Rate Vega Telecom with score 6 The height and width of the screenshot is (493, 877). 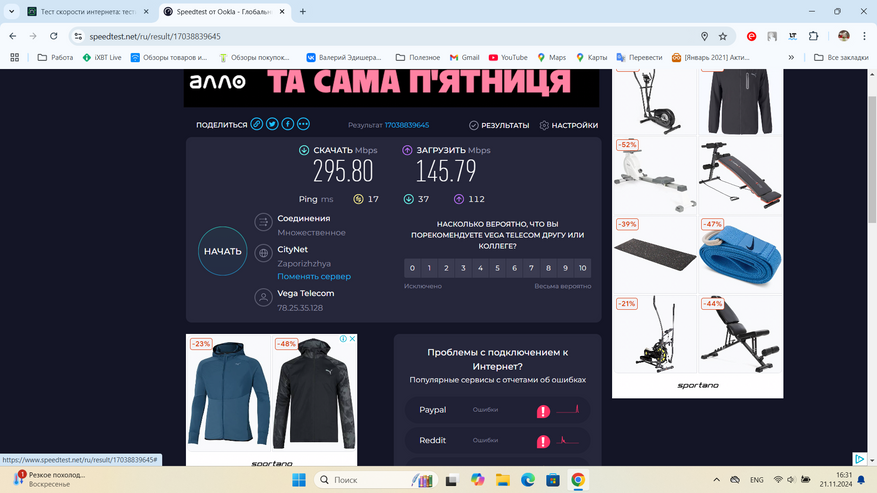pos(515,268)
